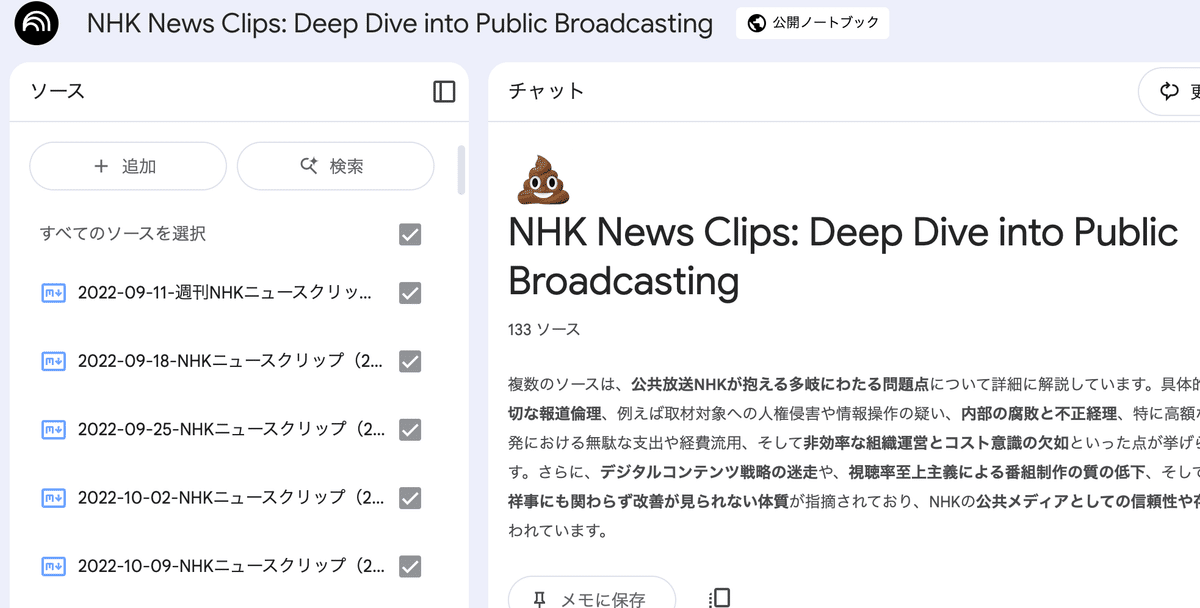Uncheck the 2022-09-18 NHKニュースクリップ source

pos(408,361)
